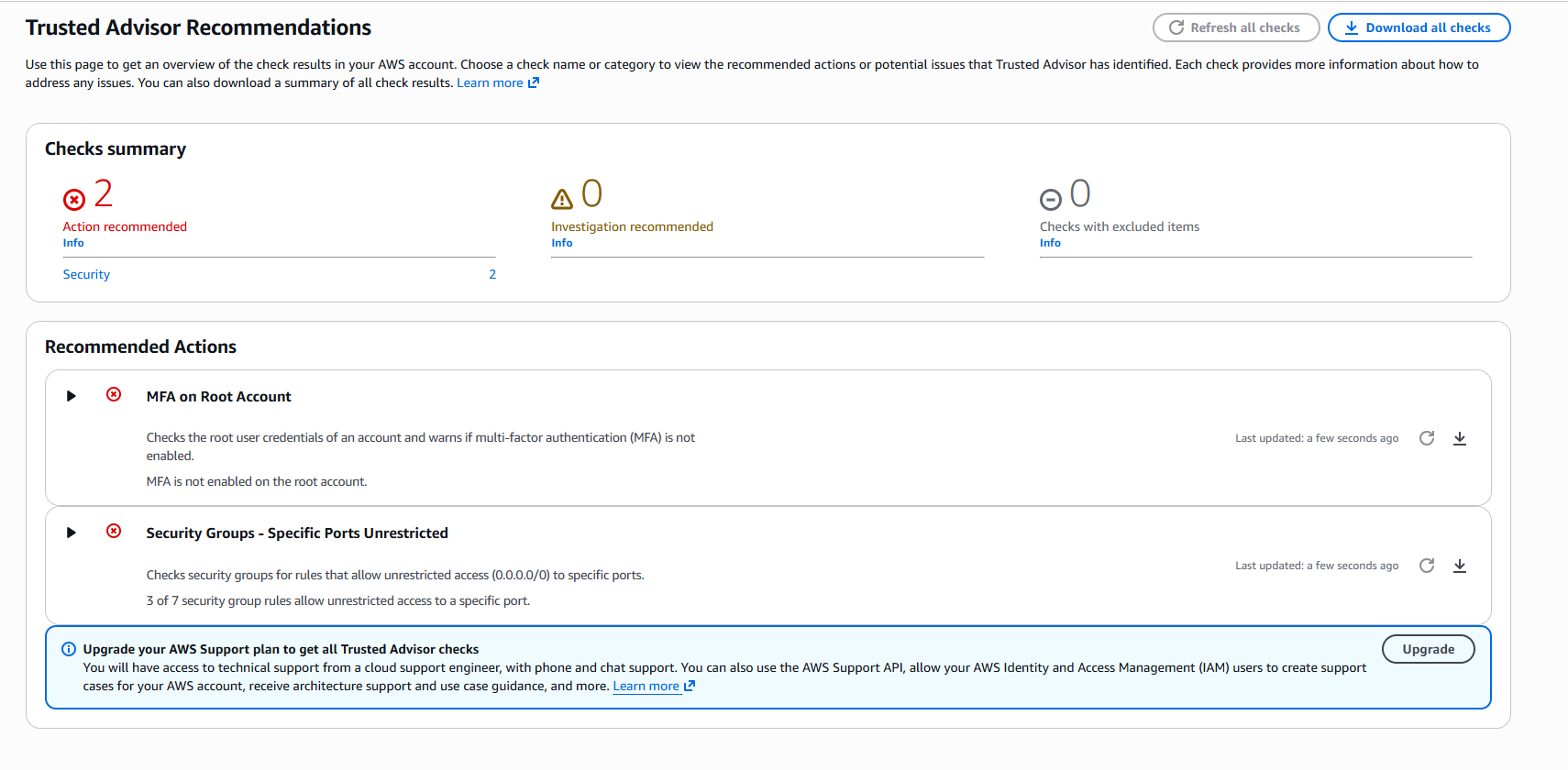The image size is (1568, 770).
Task: Open the Security category link
Action: click(x=86, y=274)
